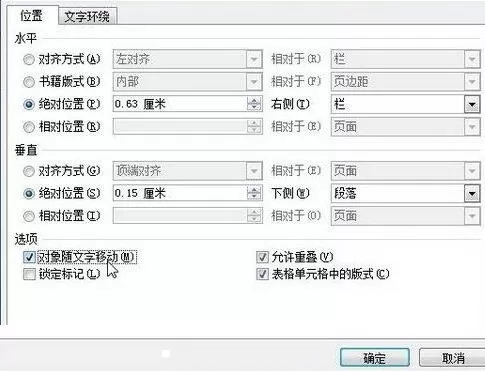This screenshot has height=371, width=485.
Task: Open 相对于(F) 页边距 dropdown
Action: [472, 82]
